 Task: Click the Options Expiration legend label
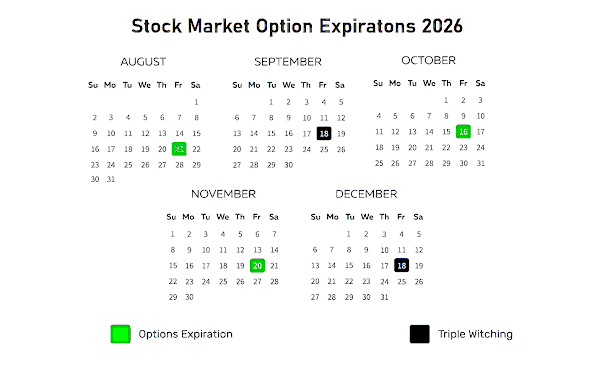(x=186, y=334)
